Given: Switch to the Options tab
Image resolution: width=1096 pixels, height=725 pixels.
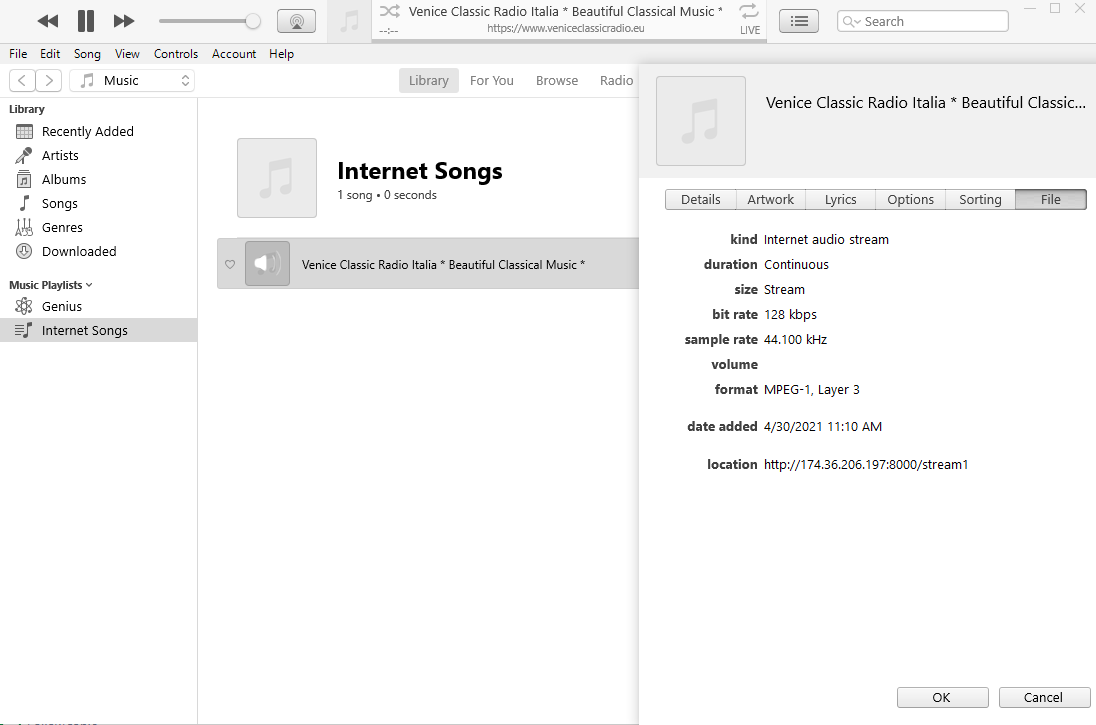Looking at the screenshot, I should point(910,199).
